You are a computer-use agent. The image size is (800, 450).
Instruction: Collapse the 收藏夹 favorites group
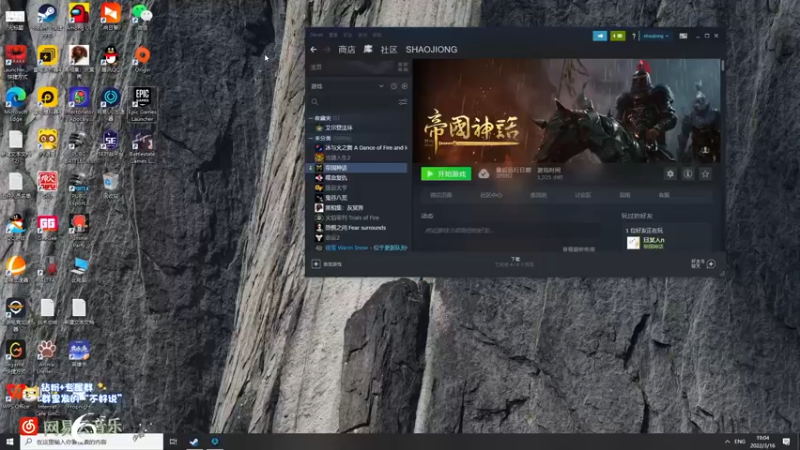click(x=311, y=118)
